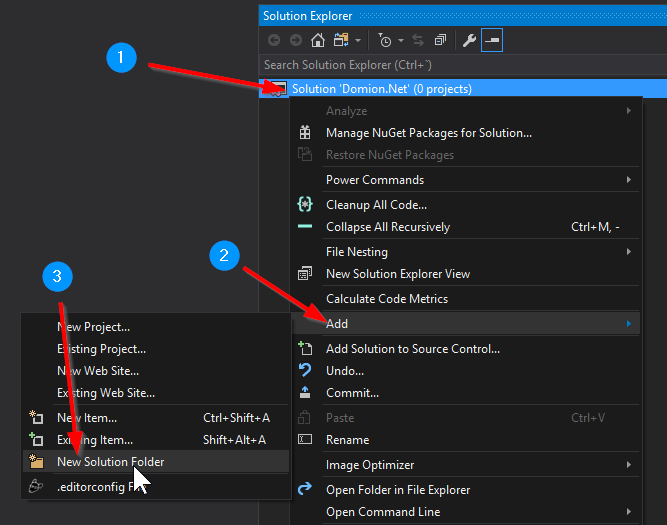Viewport: 667px width, 525px height.
Task: Click the Open Folder blue arrow icon
Action: [305, 489]
